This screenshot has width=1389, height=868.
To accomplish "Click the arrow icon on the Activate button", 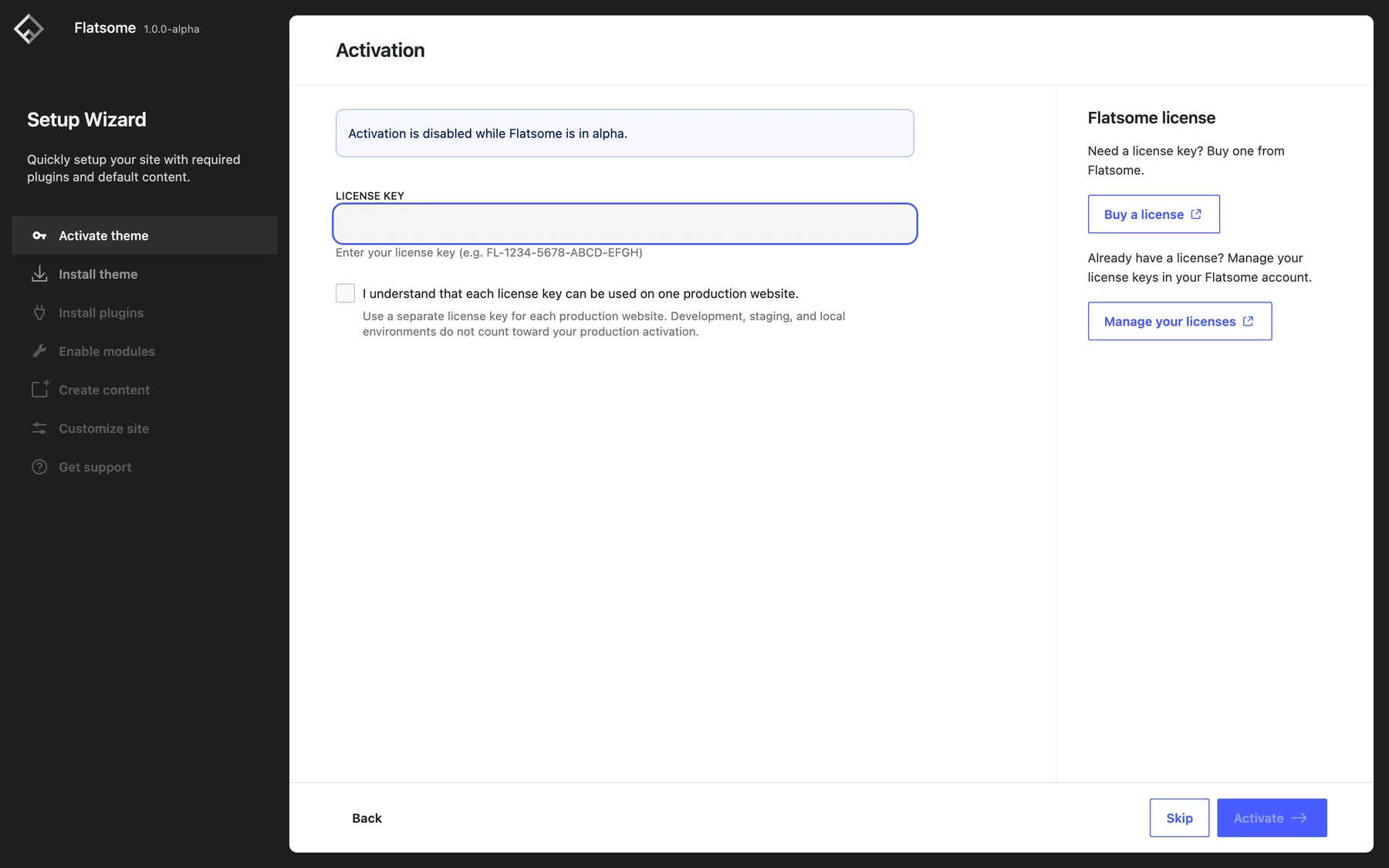I will (1299, 818).
